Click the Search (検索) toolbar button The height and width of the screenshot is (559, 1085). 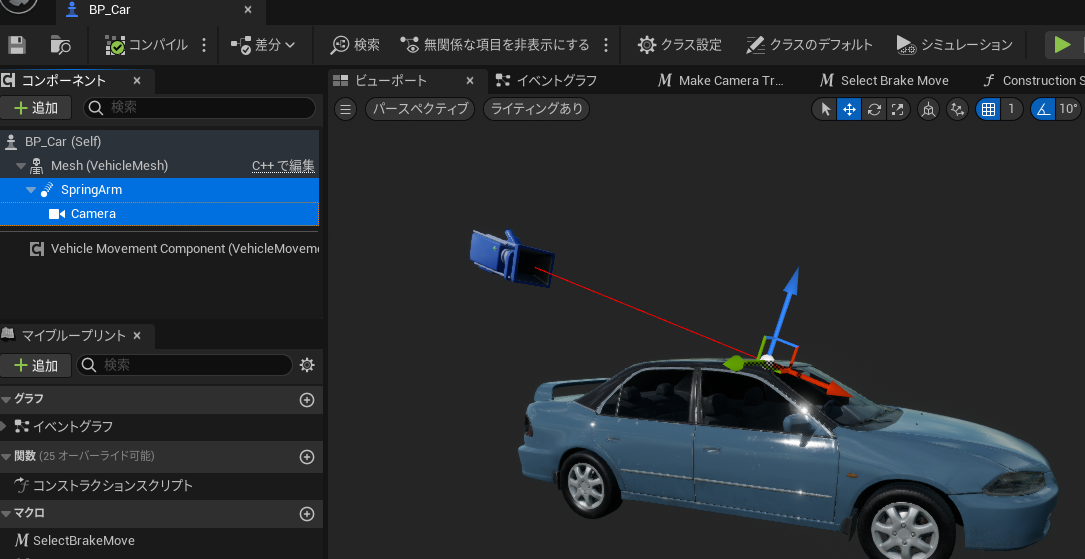355,45
